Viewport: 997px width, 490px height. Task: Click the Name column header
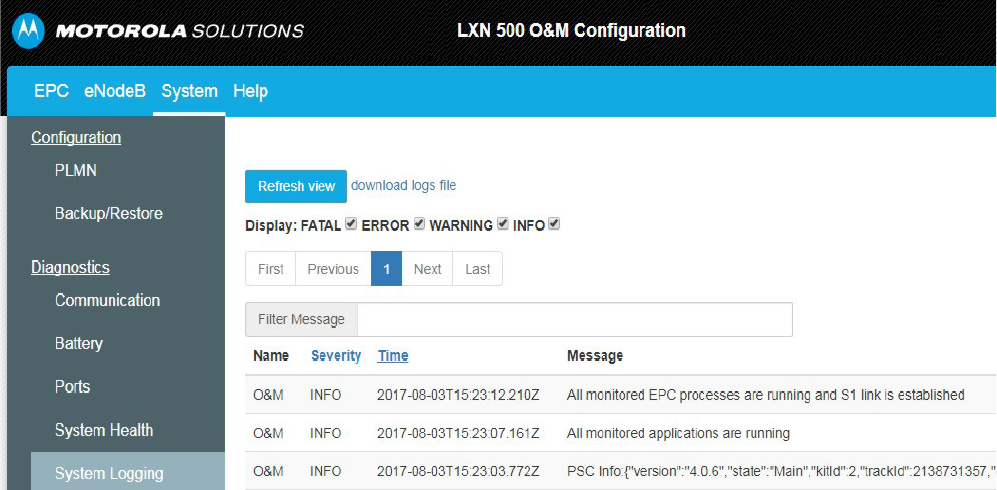click(271, 356)
